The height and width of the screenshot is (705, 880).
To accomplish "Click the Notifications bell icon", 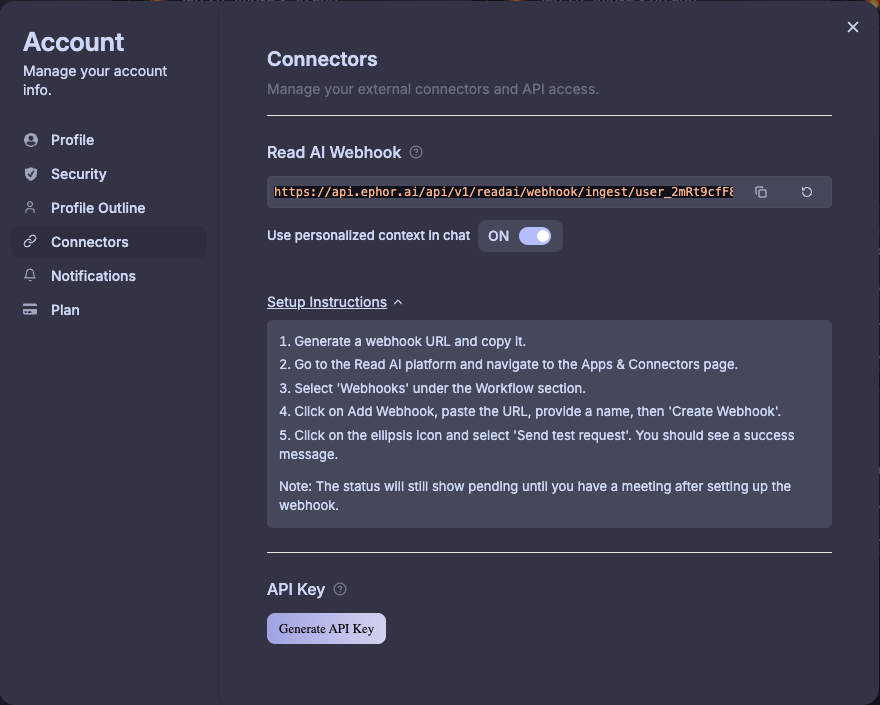I will (x=31, y=276).
